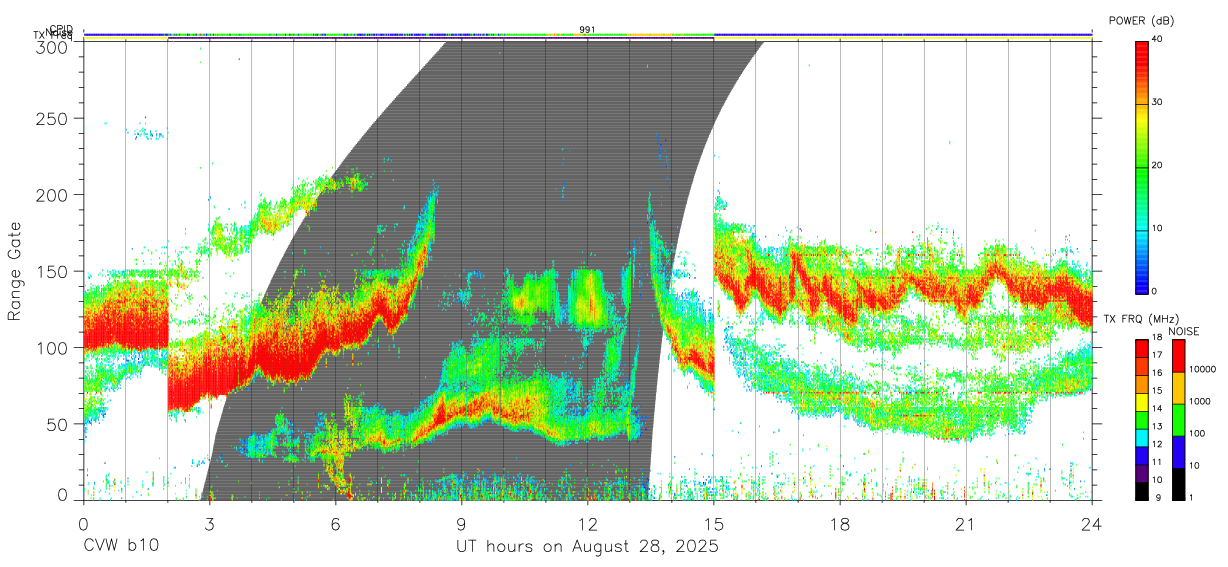
Task: Click the 21 tick on UT hours axis
Action: point(966,524)
